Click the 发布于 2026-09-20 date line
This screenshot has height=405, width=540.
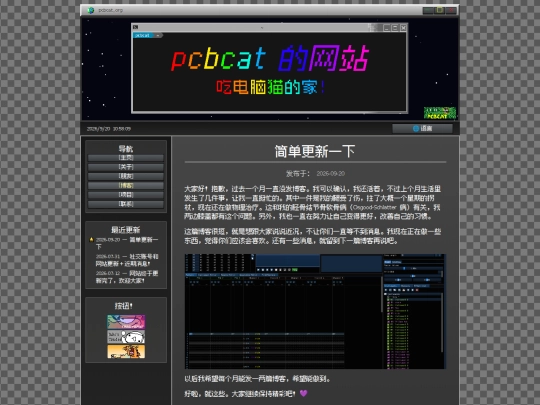click(315, 174)
